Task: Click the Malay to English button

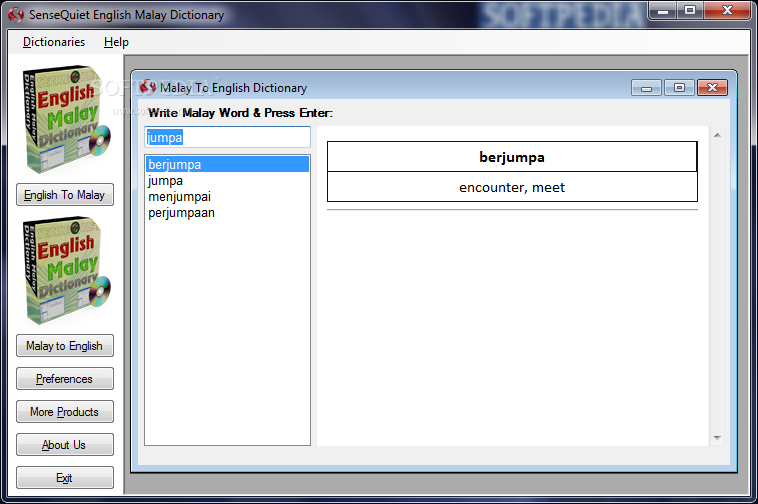Action: click(65, 346)
